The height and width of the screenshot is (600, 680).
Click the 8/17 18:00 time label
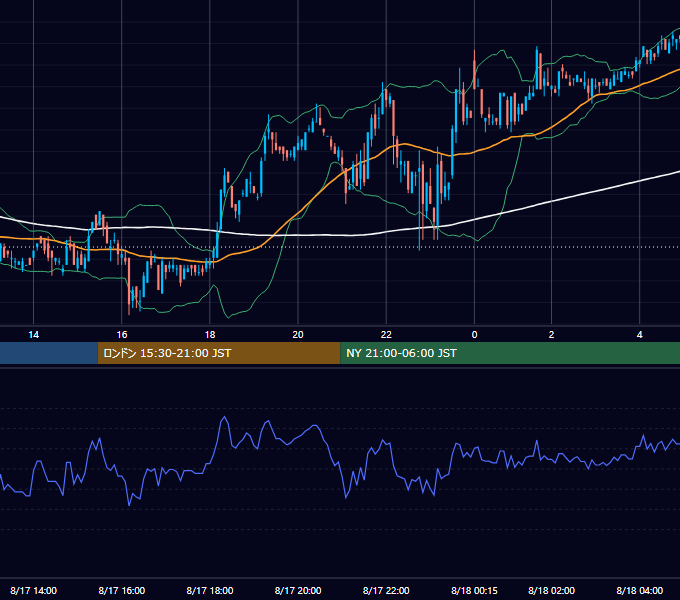click(x=210, y=590)
